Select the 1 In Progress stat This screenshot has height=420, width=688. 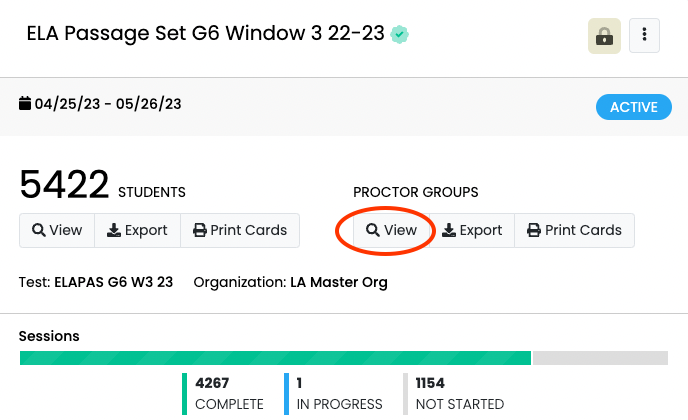[339, 393]
